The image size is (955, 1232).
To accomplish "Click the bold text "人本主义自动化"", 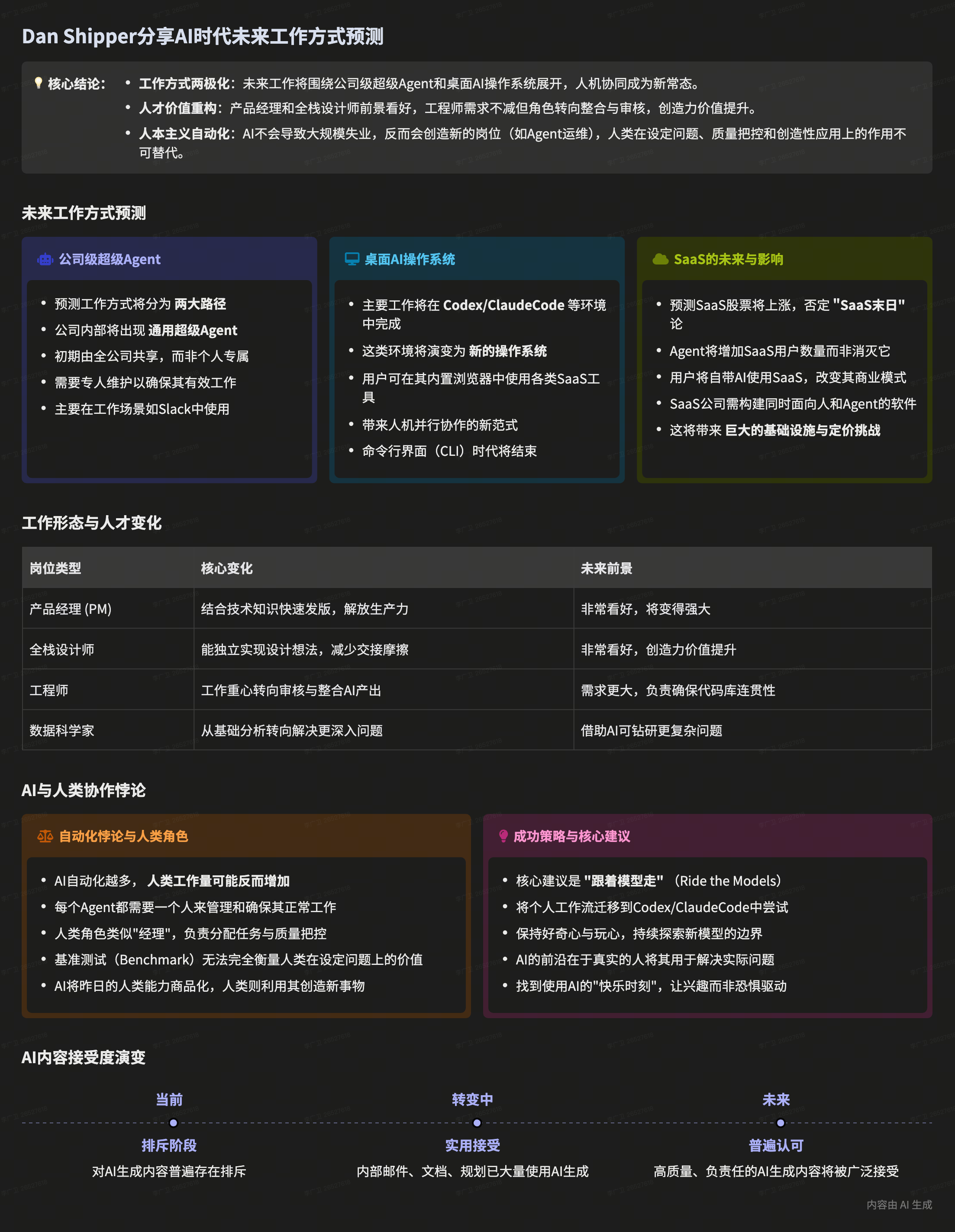I will coord(184,134).
